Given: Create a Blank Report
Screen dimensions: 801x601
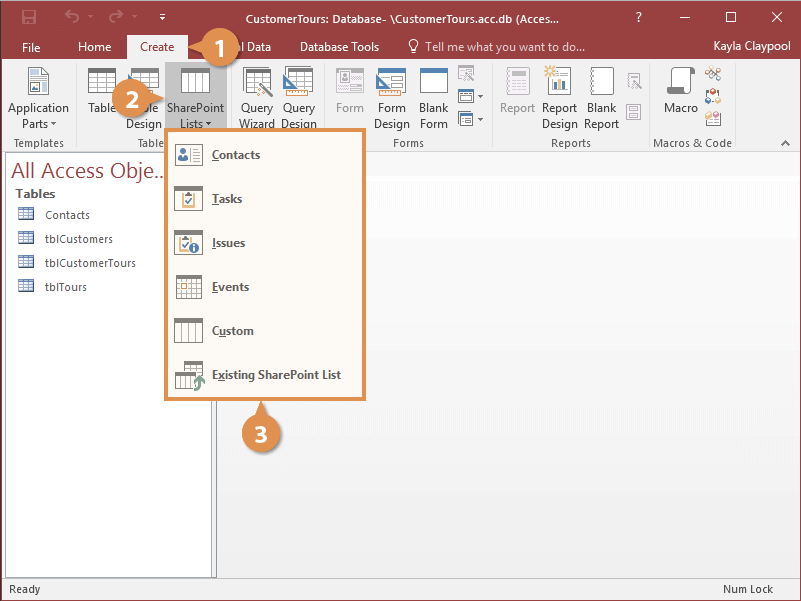Looking at the screenshot, I should (601, 98).
